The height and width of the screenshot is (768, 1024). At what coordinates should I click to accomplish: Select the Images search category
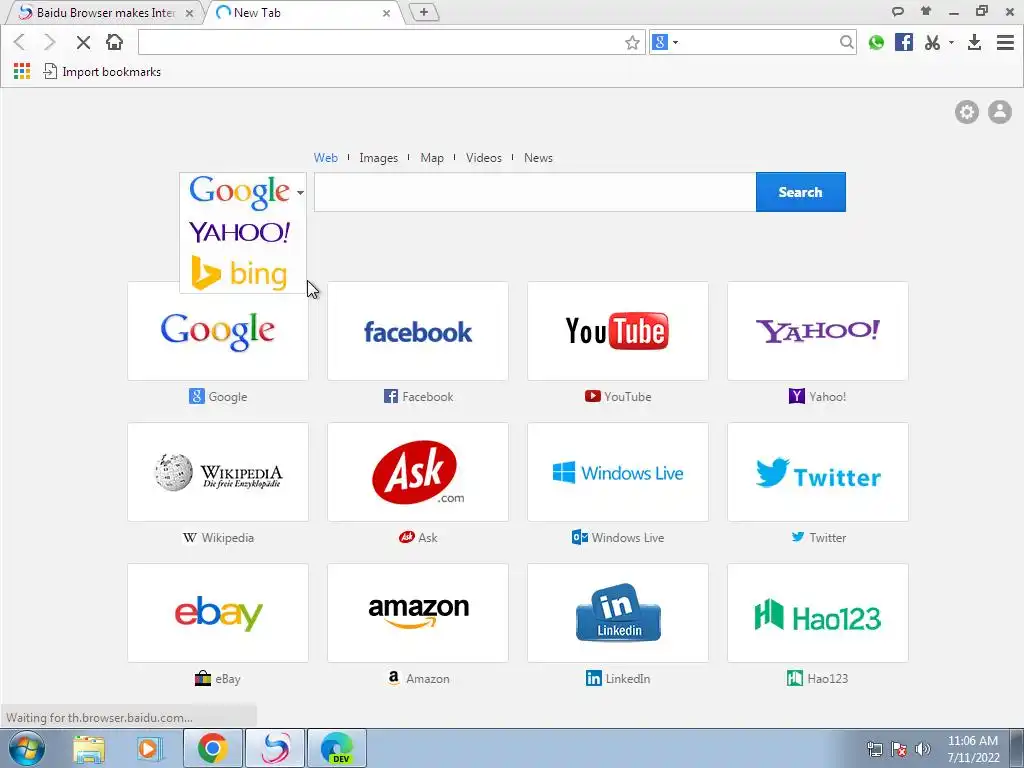pyautogui.click(x=378, y=157)
